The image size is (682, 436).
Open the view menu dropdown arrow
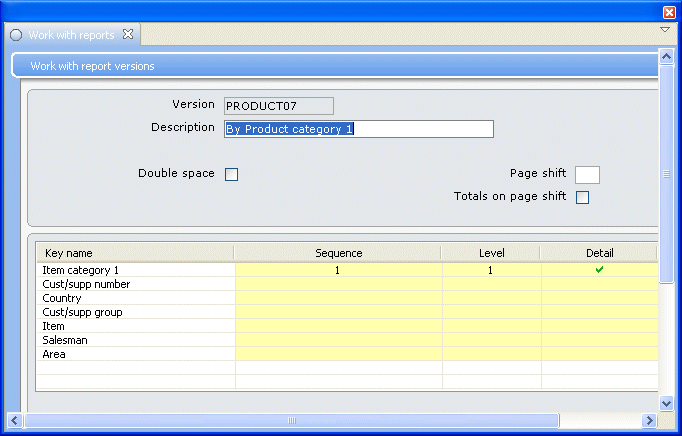(664, 30)
